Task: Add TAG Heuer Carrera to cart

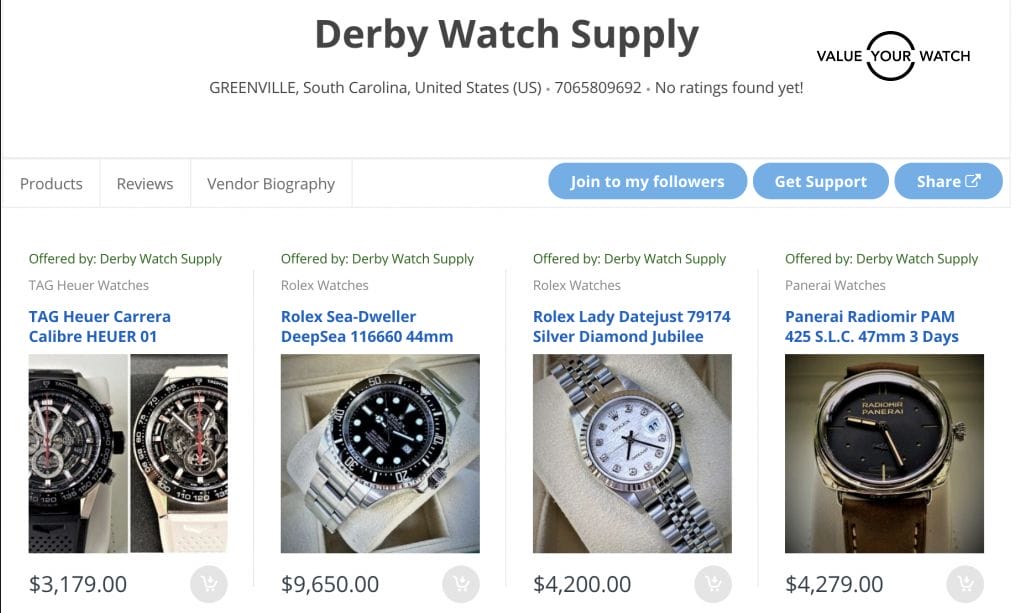Action: point(208,584)
